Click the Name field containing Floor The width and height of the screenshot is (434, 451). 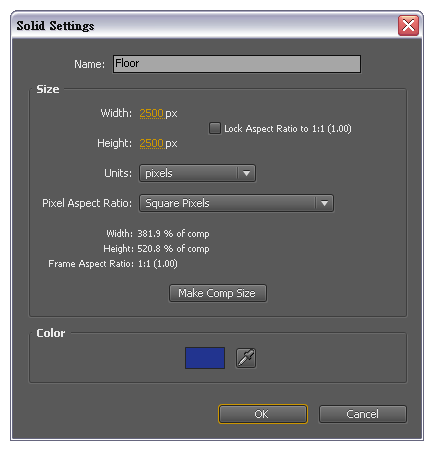pos(237,64)
